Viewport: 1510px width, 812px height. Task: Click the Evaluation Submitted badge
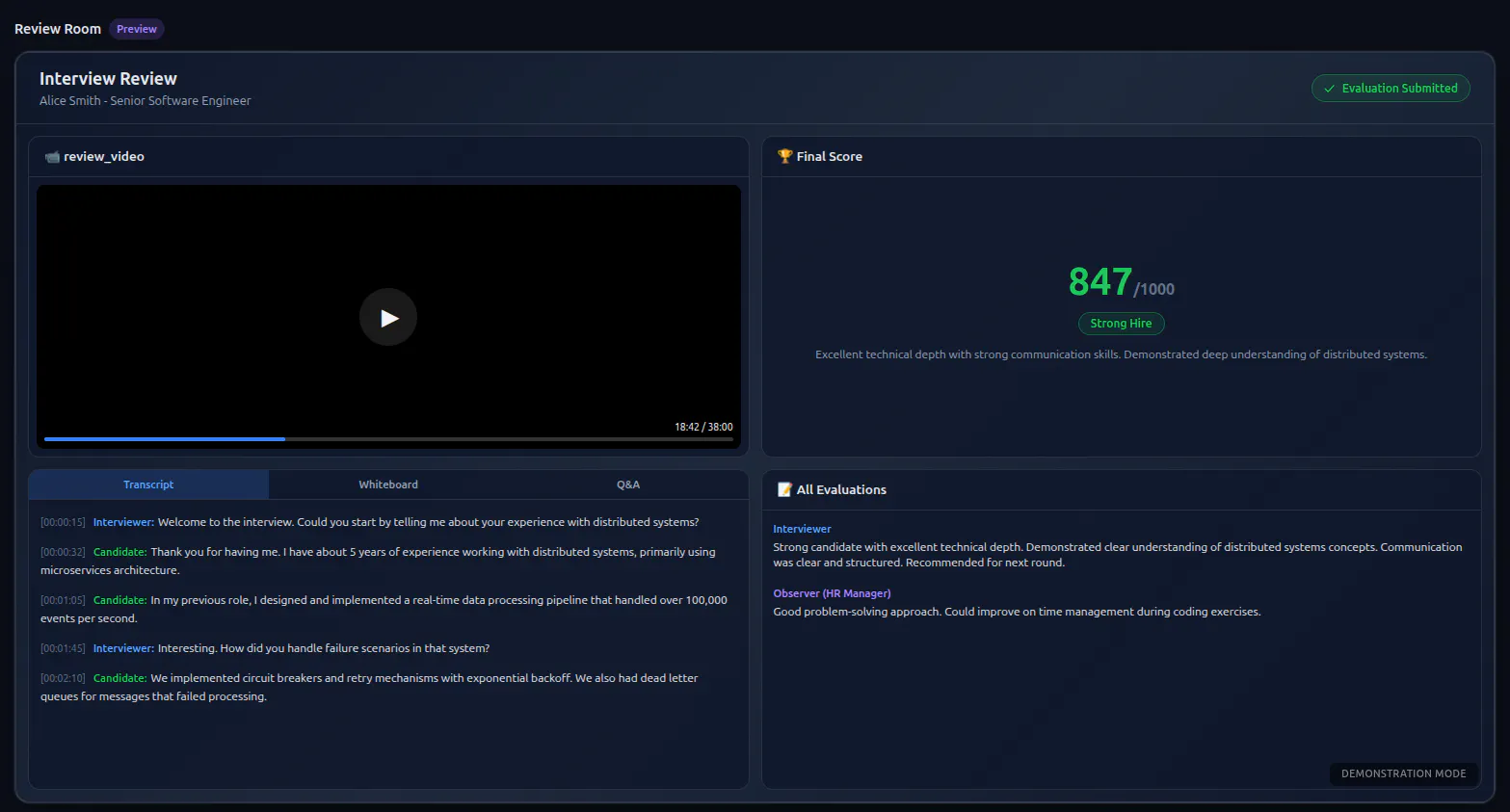point(1391,88)
